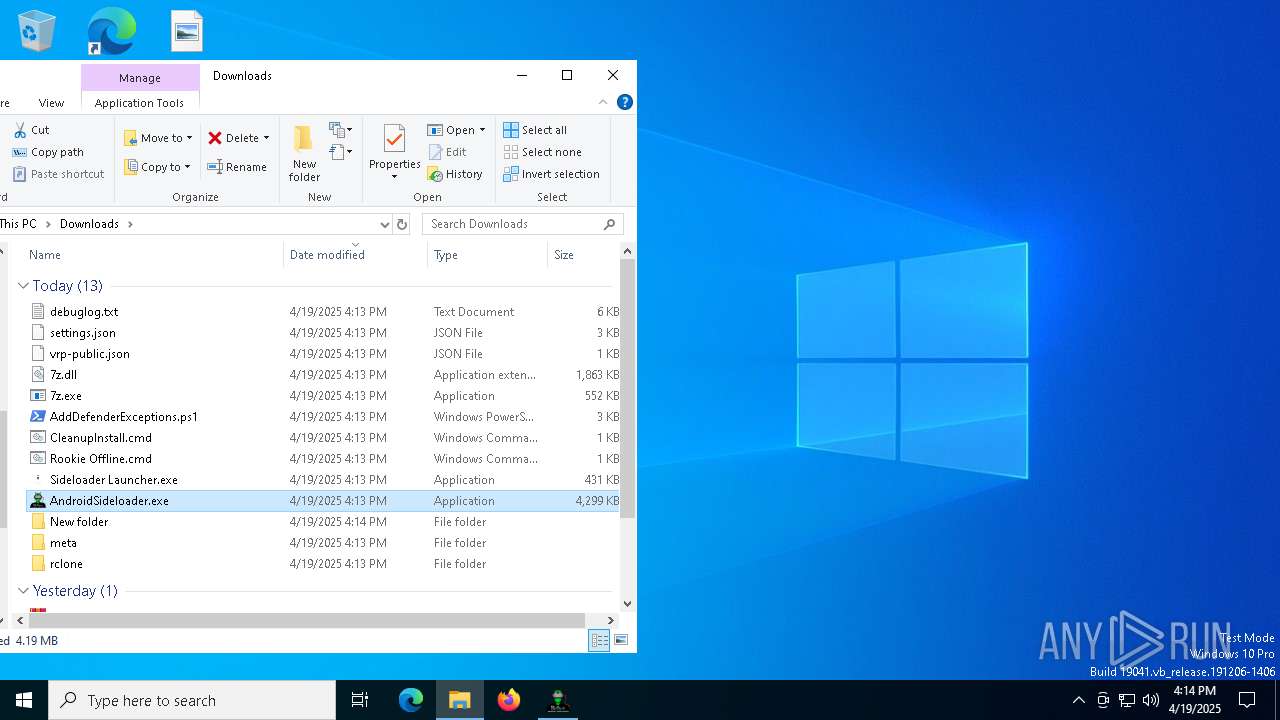Click the Rename button
The image size is (1280, 720).
click(237, 167)
